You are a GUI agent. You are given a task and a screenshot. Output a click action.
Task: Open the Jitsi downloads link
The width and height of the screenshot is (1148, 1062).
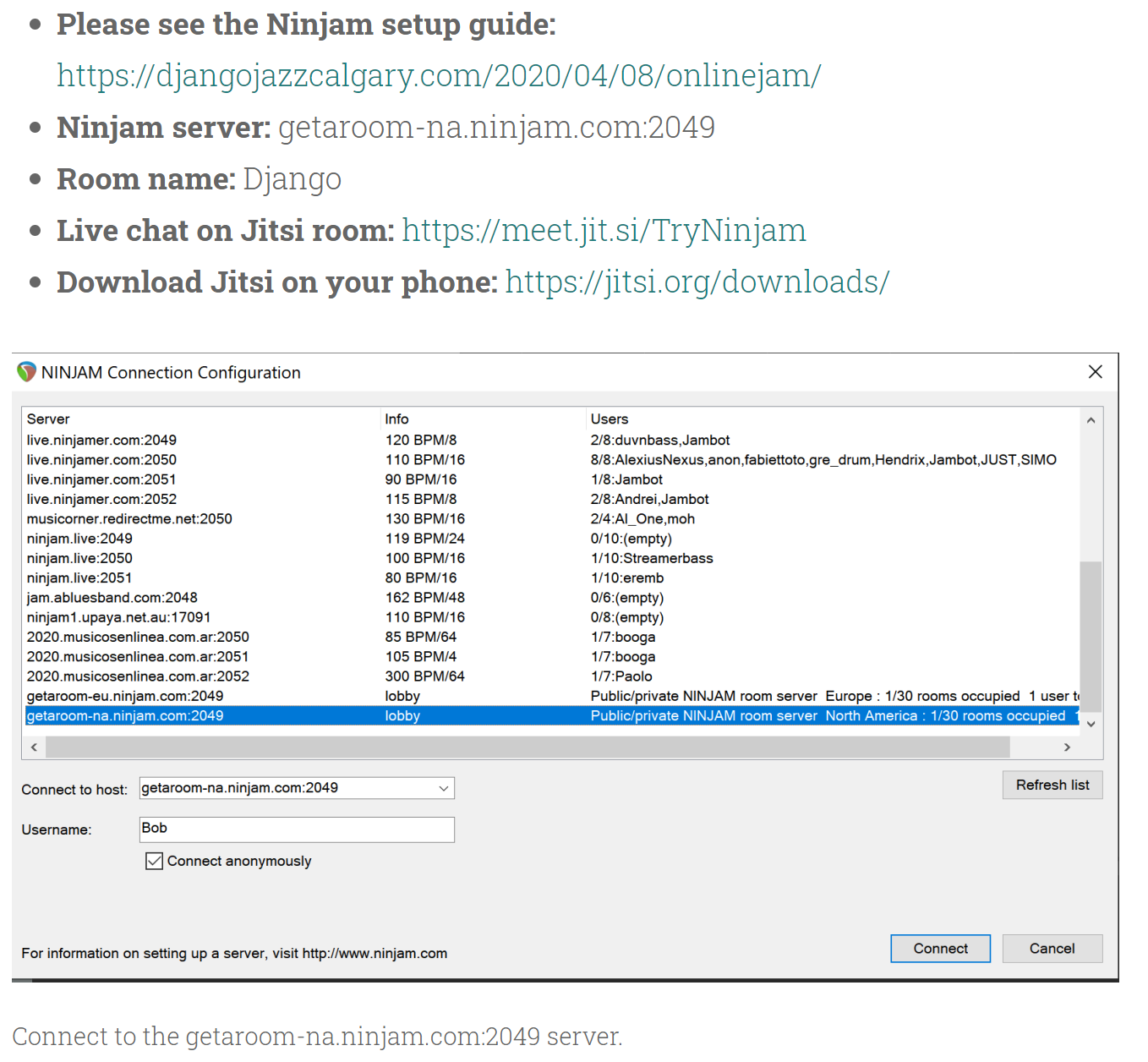click(697, 282)
